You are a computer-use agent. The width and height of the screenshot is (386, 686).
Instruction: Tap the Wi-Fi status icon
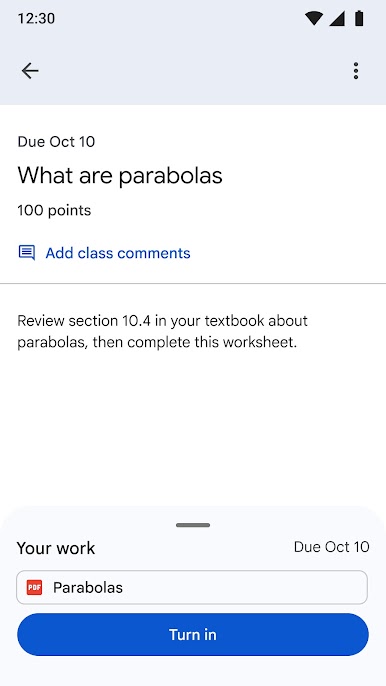point(313,18)
